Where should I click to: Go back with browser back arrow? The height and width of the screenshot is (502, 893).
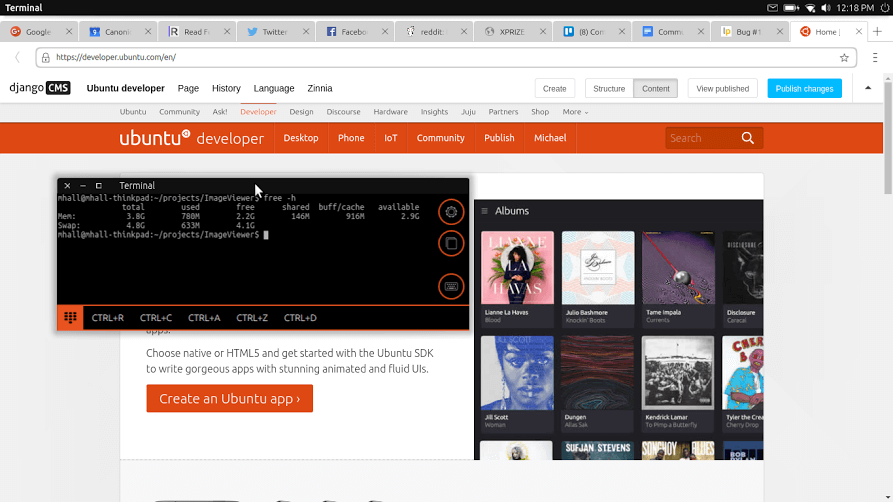tap(18, 57)
